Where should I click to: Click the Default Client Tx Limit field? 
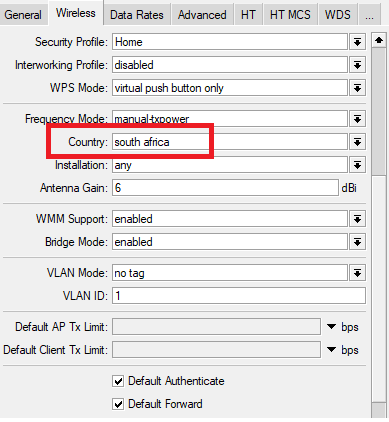[216, 350]
